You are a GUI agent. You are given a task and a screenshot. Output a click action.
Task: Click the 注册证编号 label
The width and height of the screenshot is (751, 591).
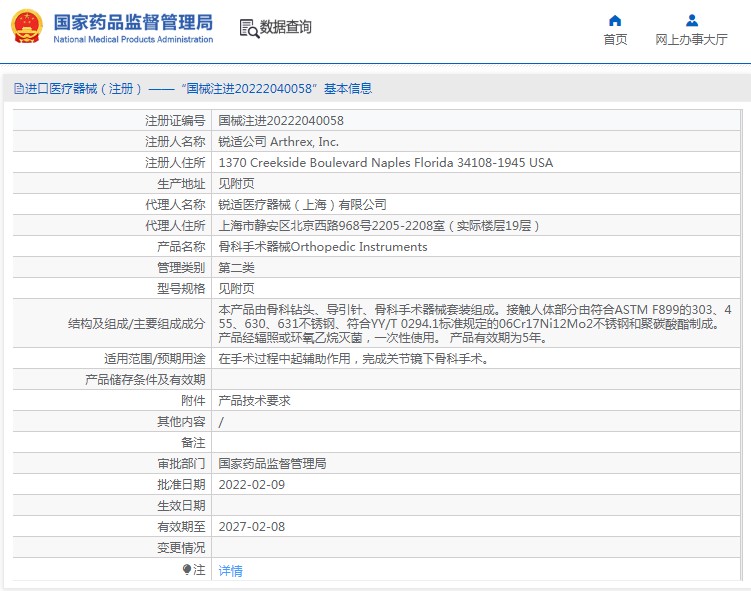(175, 121)
